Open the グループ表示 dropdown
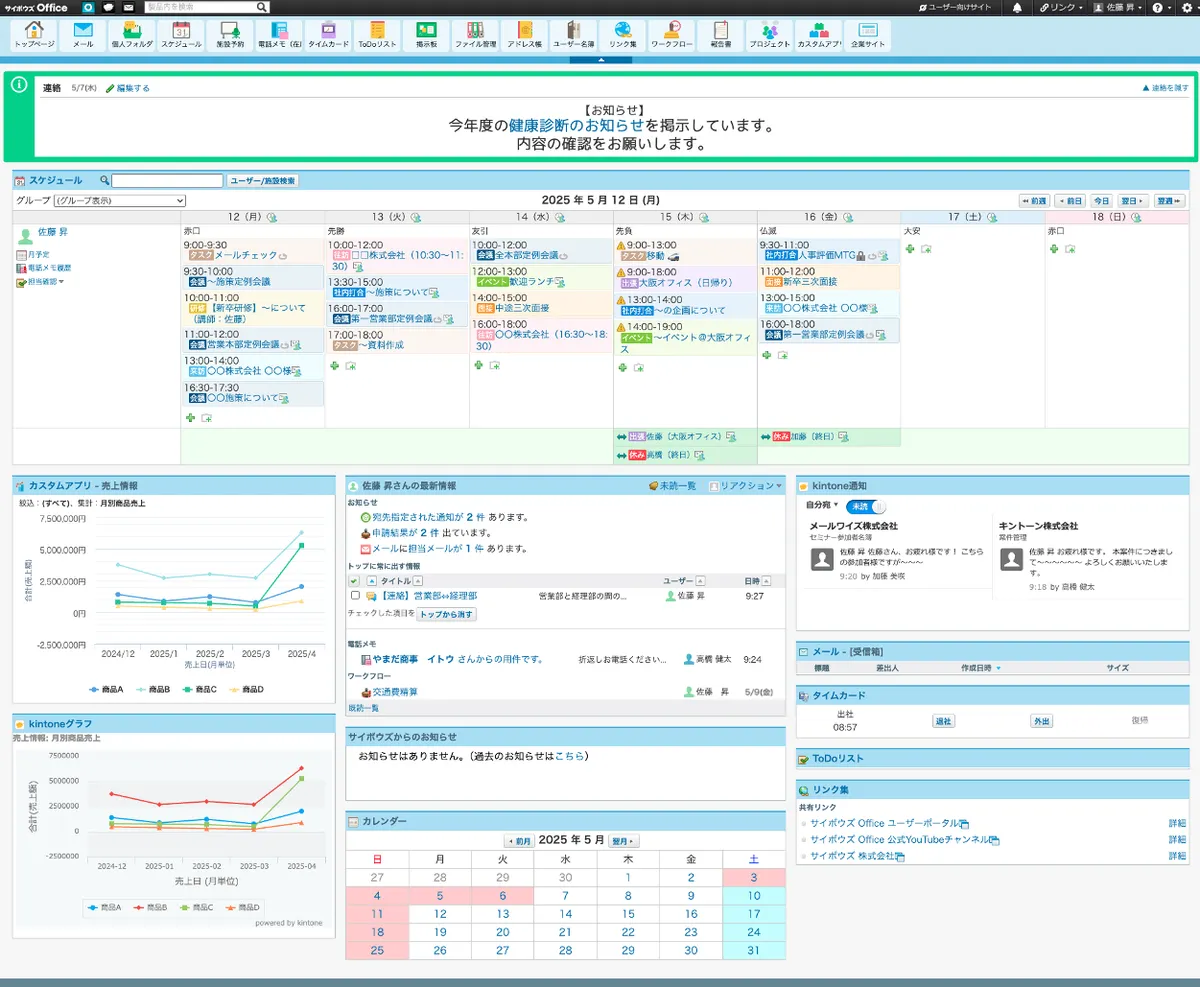 point(119,201)
